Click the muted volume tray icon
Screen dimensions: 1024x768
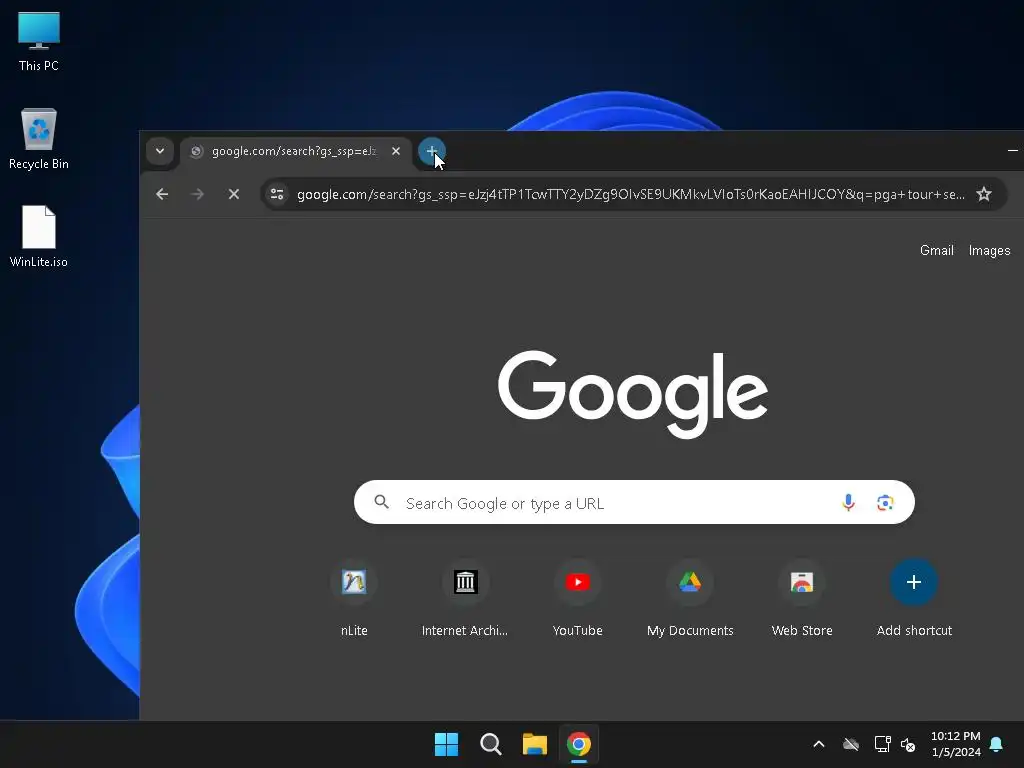(908, 744)
